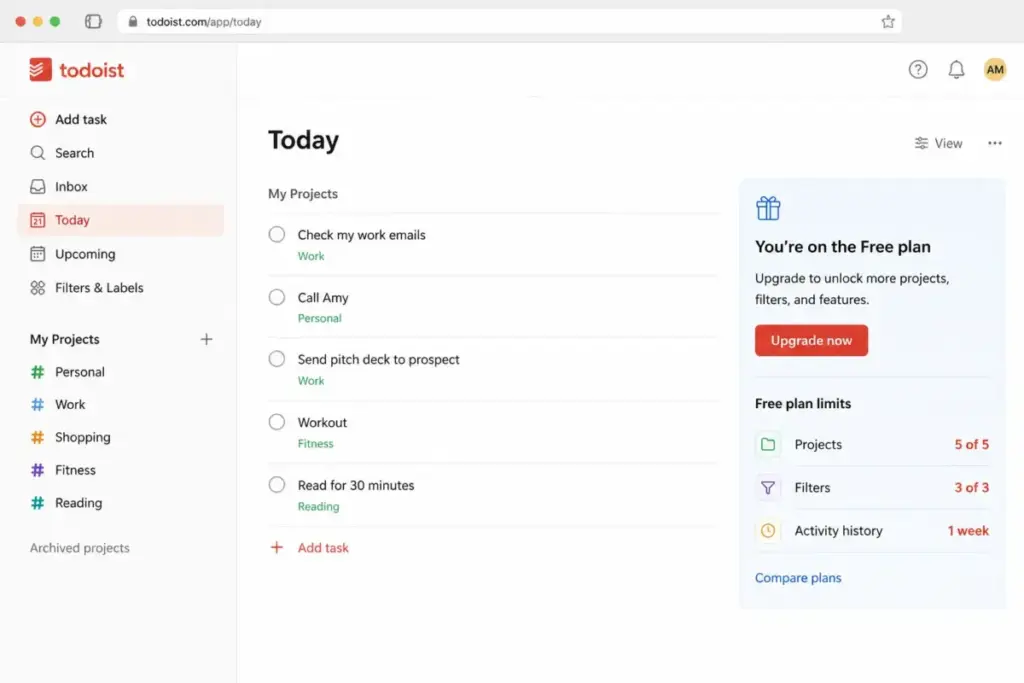Screen dimensions: 1024x683
Task: Expand My Projects sidebar section
Action: coord(65,340)
